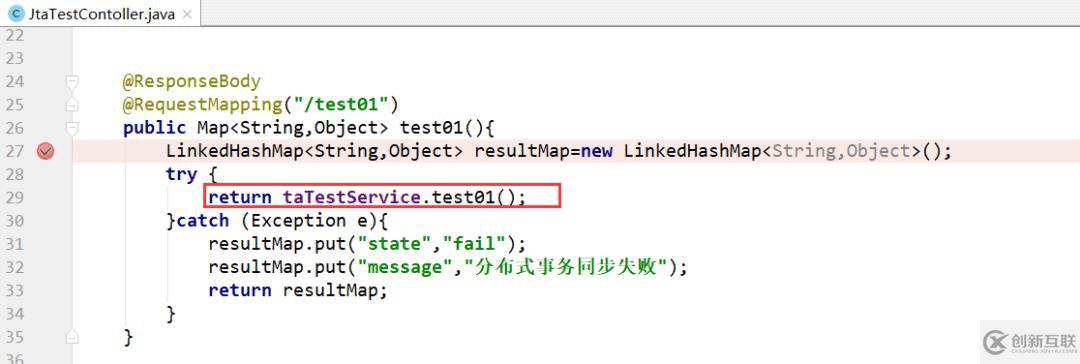Click the public keyword on line 26
This screenshot has height=364, width=1080.
pyautogui.click(x=154, y=128)
